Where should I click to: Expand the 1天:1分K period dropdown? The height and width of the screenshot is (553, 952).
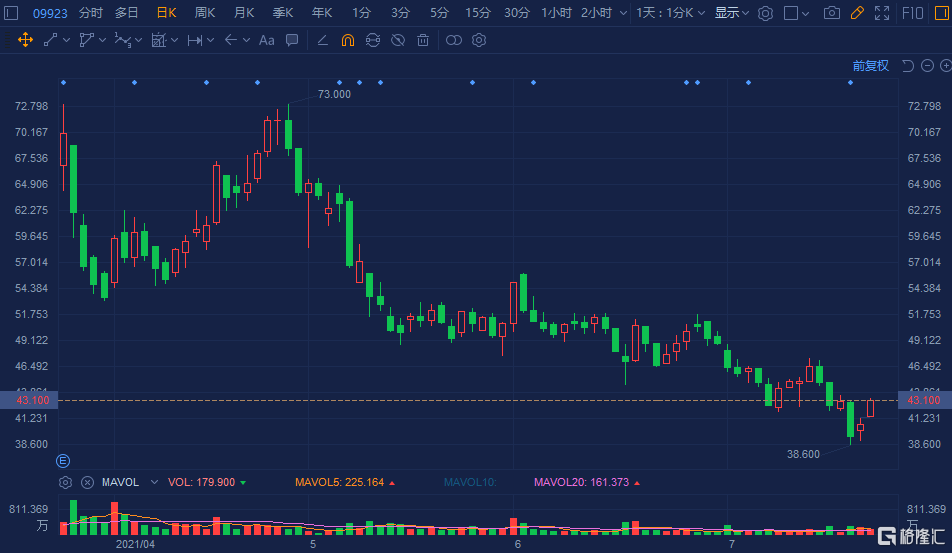click(x=670, y=13)
